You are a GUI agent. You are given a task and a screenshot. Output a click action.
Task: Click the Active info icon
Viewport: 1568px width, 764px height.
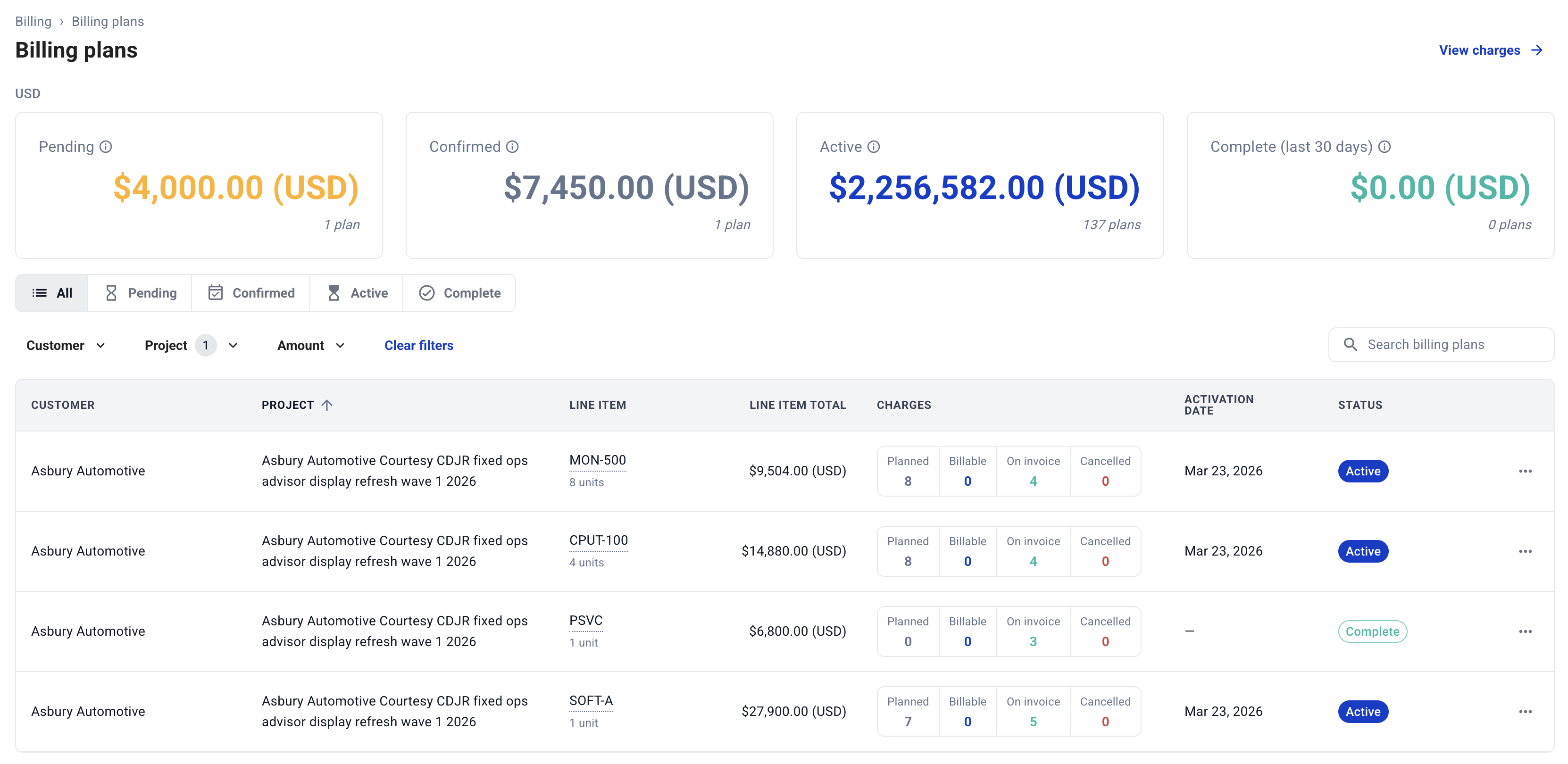[874, 147]
